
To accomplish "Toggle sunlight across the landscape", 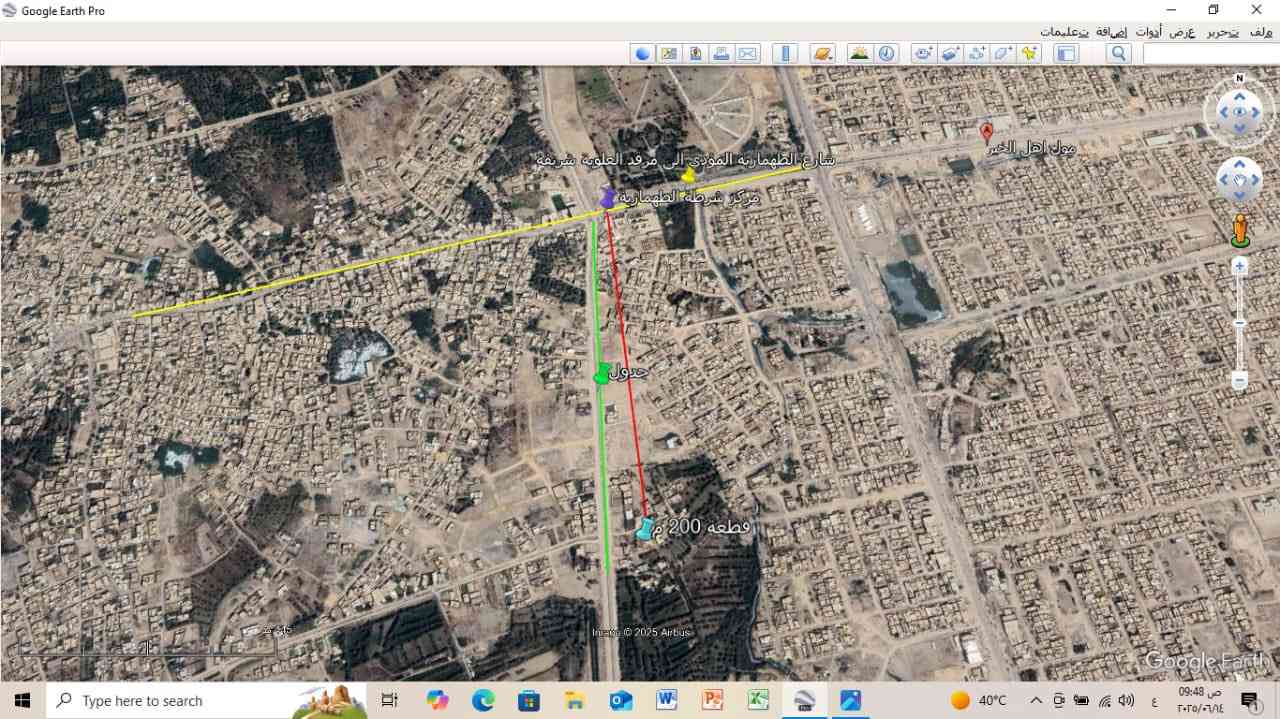I will pyautogui.click(x=859, y=54).
